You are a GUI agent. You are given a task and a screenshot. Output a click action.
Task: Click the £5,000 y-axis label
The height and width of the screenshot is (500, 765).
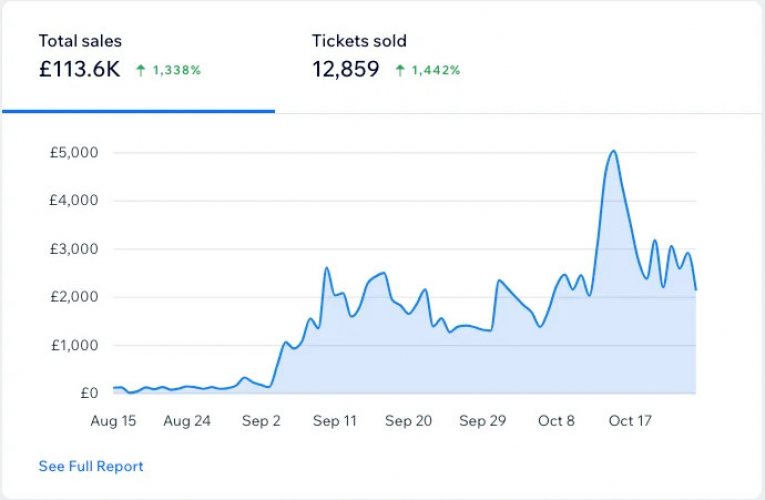coord(73,153)
